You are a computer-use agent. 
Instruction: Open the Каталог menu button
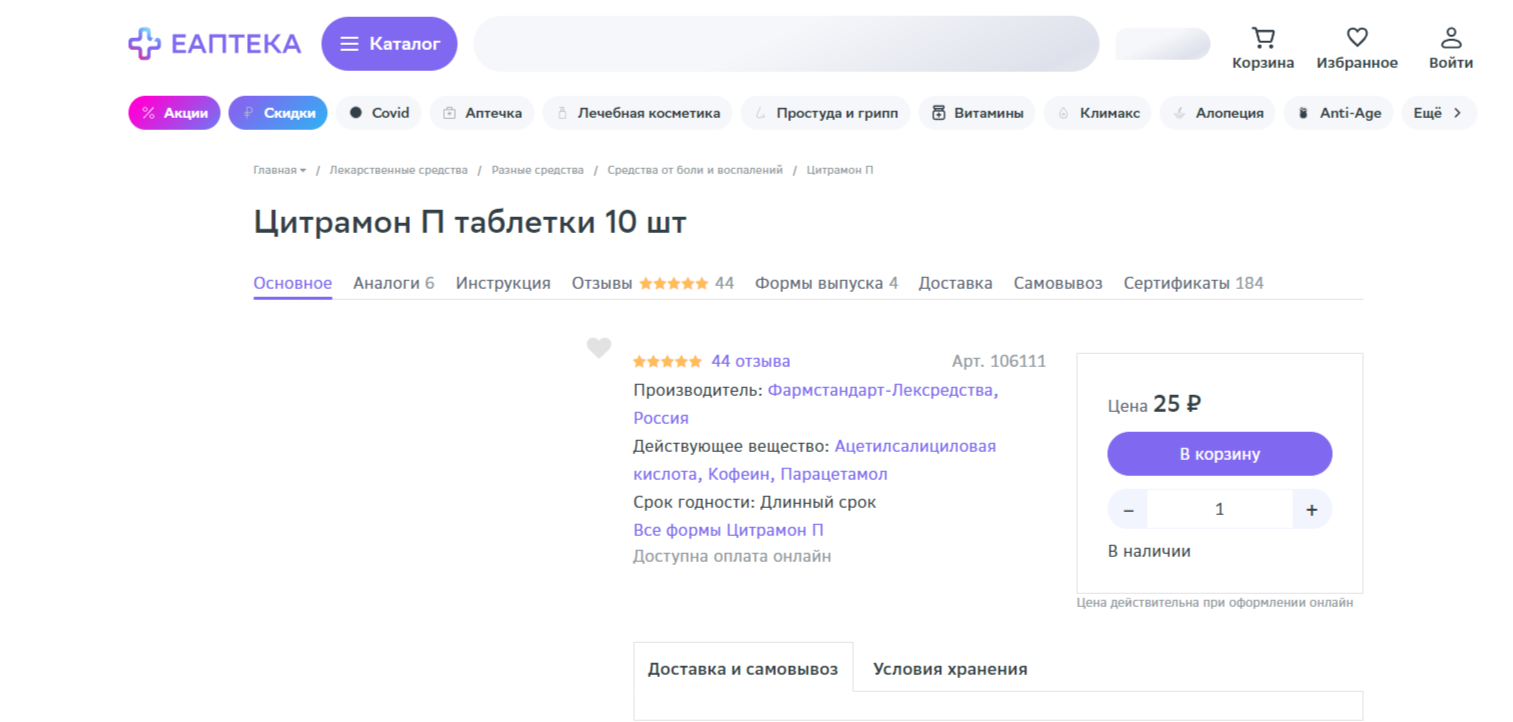click(389, 44)
